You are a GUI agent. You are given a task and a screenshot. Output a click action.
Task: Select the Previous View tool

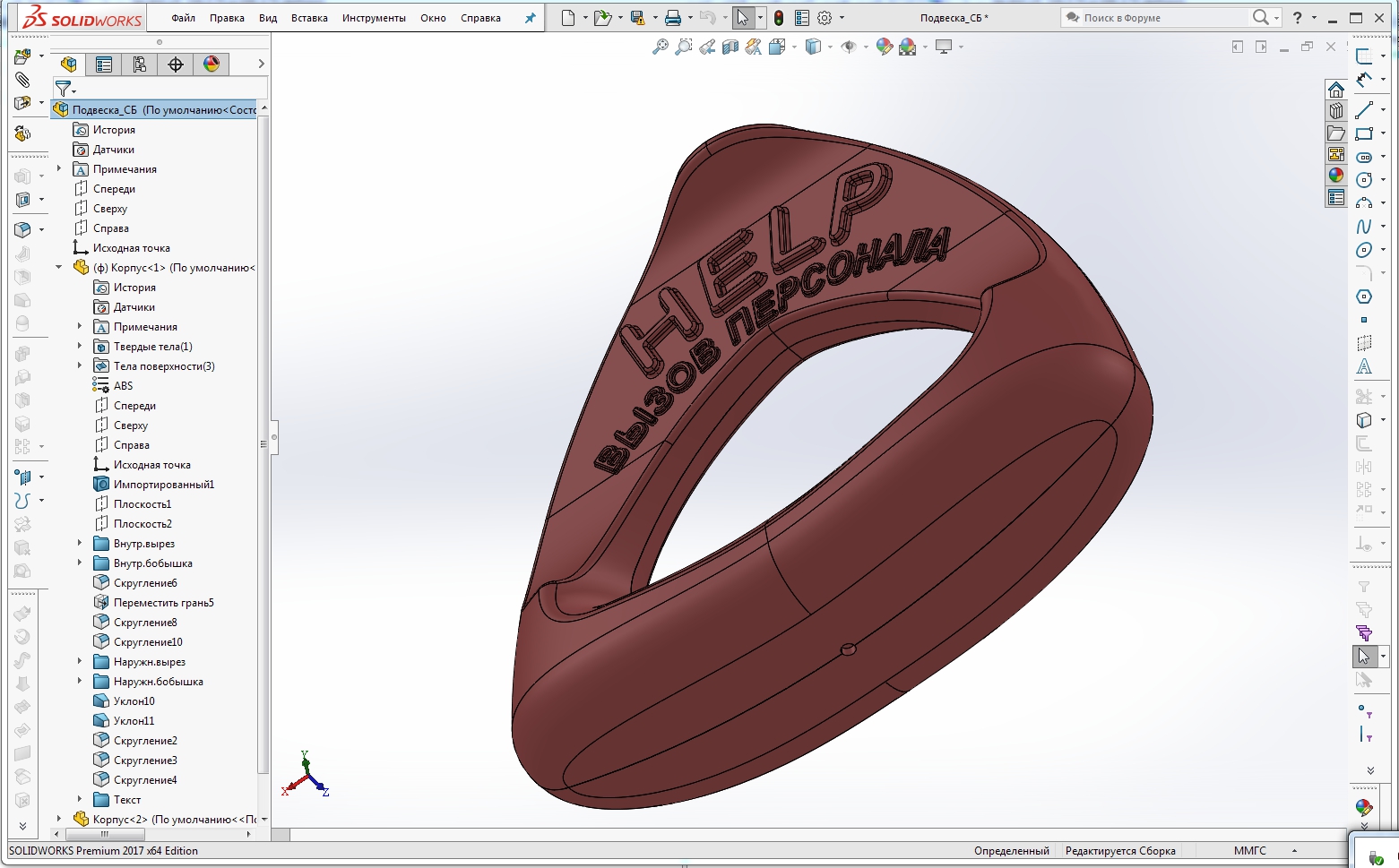coord(705,47)
